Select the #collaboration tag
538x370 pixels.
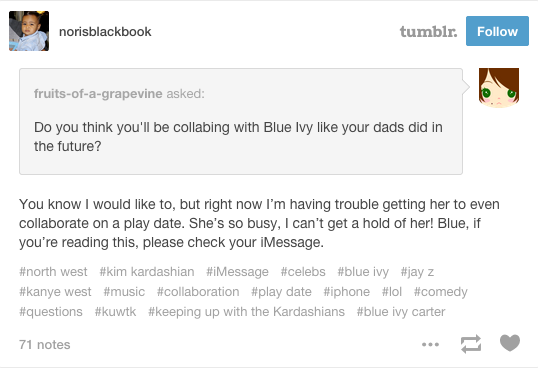198,292
